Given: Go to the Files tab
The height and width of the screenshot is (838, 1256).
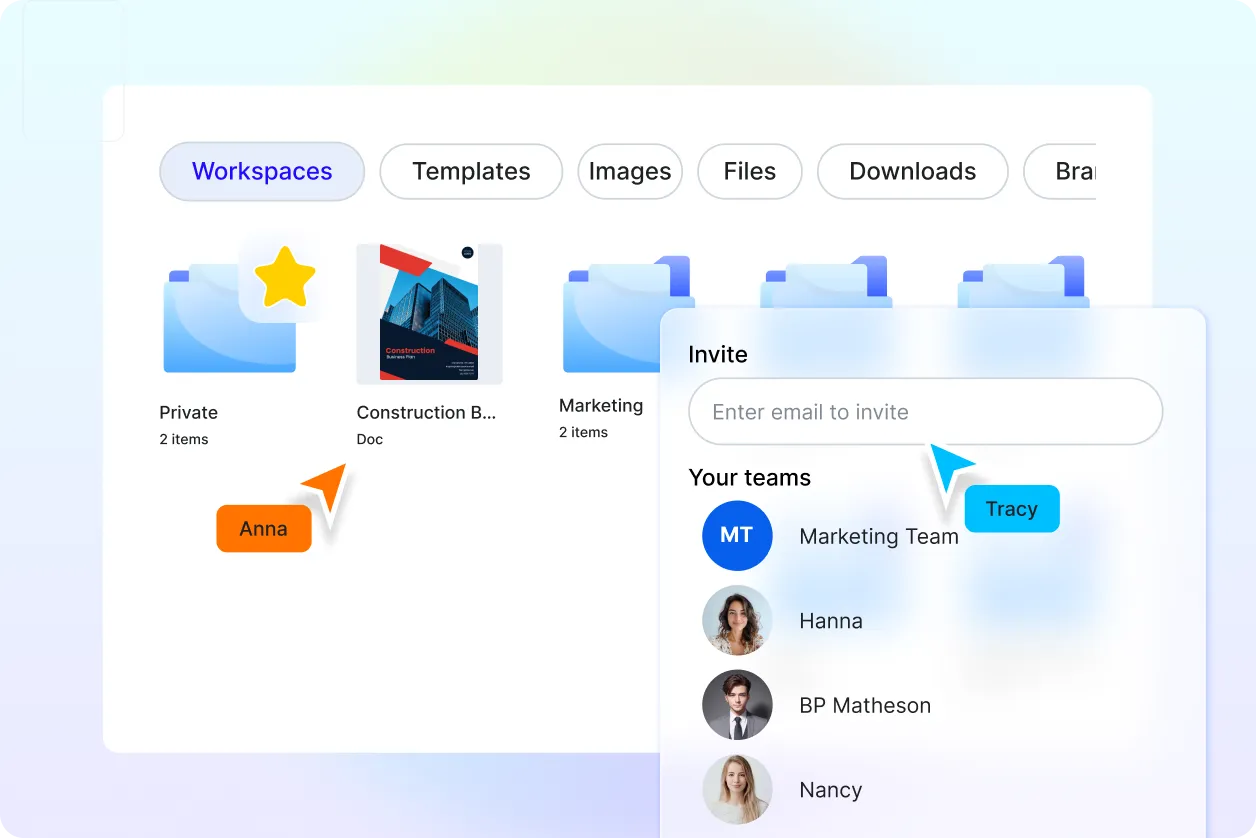Looking at the screenshot, I should (750, 171).
